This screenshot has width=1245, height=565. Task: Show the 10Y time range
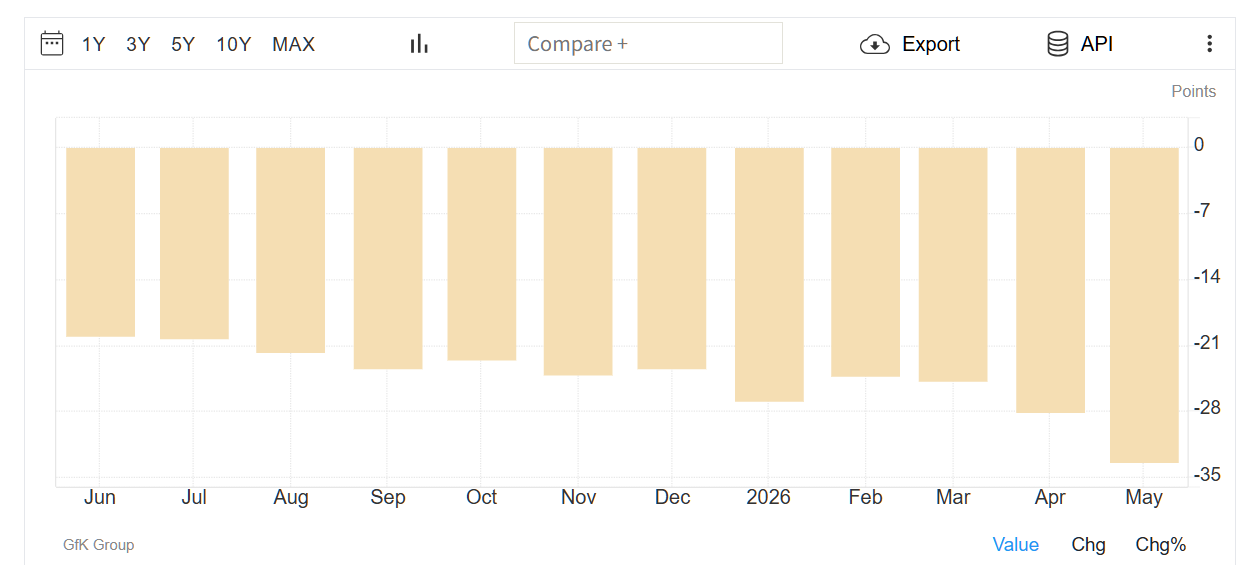[234, 44]
